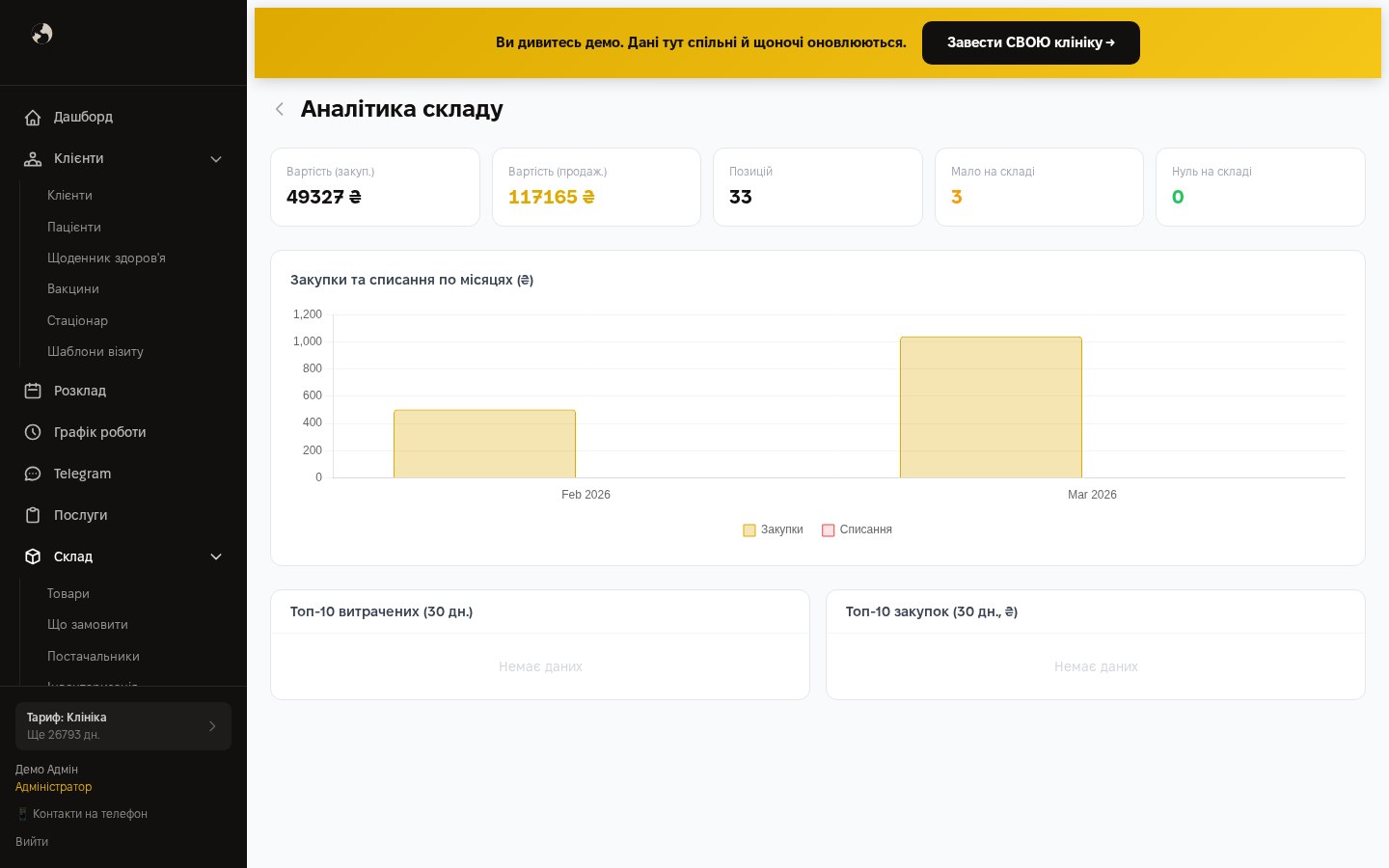Click the Telegram chat bubble icon

33,474
